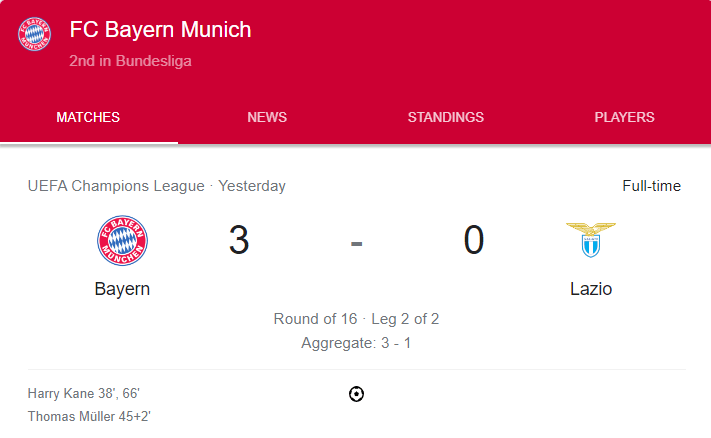Open the Standings tab
The height and width of the screenshot is (438, 711).
tap(445, 117)
